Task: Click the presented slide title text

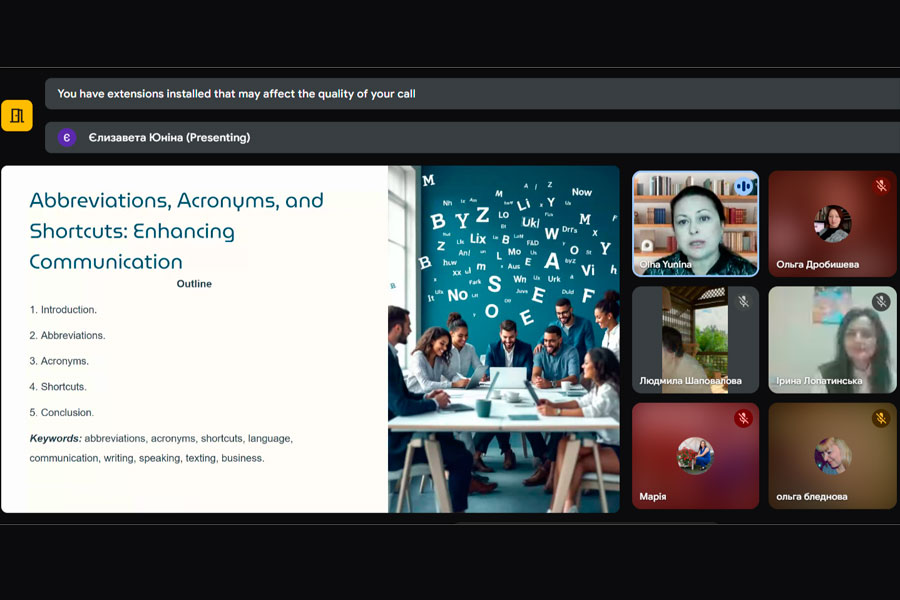Action: point(177,231)
